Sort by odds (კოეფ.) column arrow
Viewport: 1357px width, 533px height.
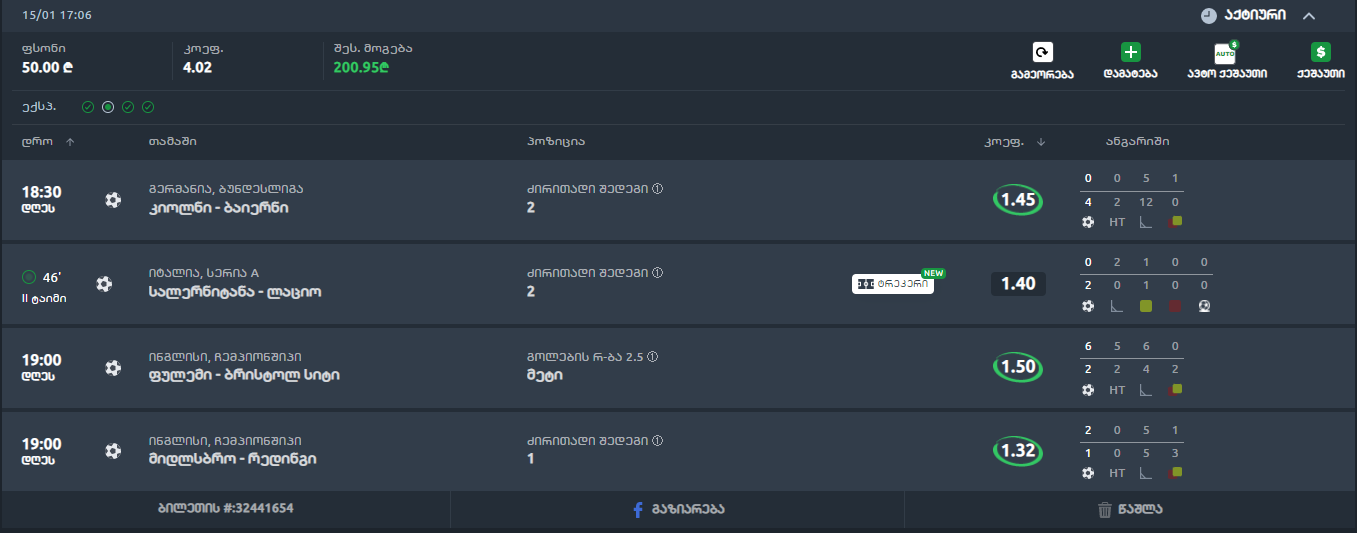(1041, 142)
